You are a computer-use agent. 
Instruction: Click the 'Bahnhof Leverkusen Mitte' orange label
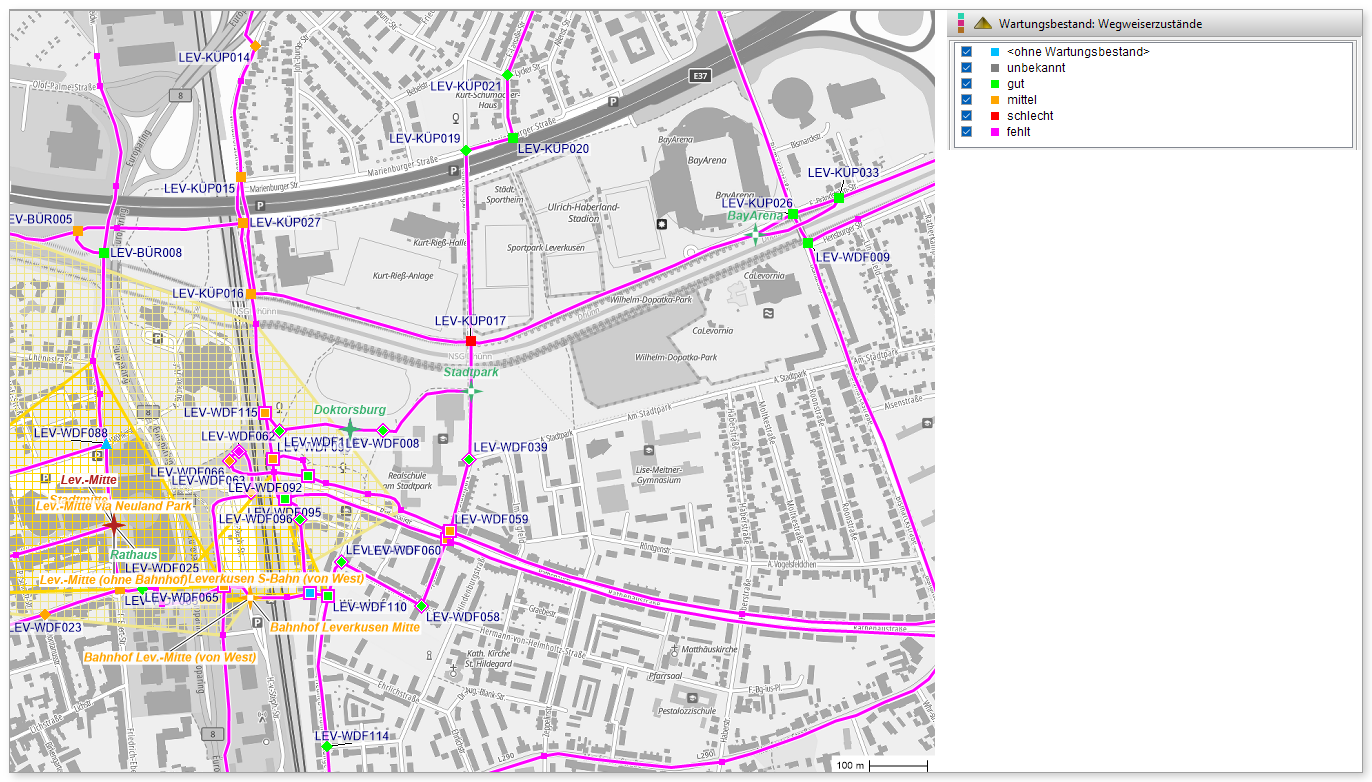click(x=345, y=628)
